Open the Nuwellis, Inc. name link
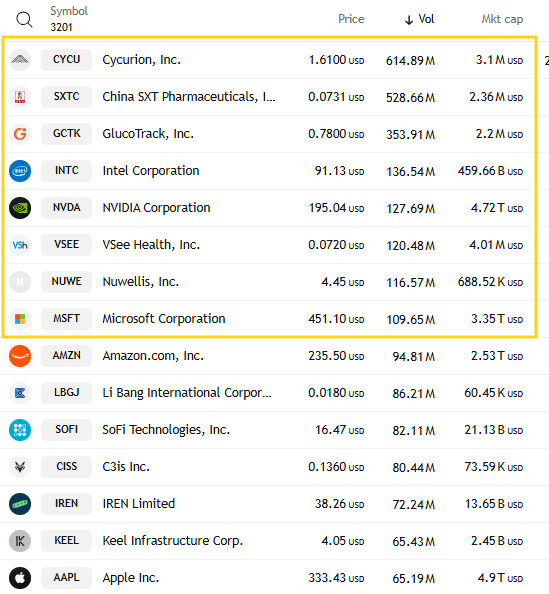Image resolution: width=549 pixels, height=594 pixels. 141,282
